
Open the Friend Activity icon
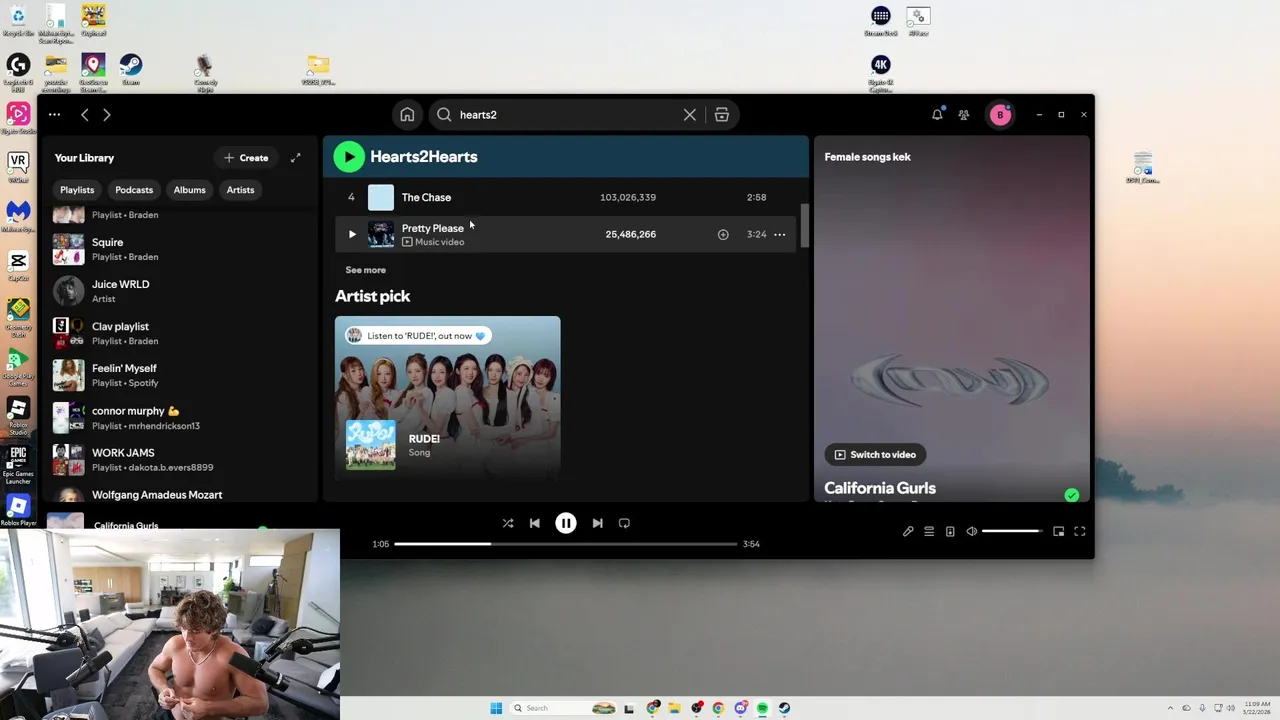[964, 115]
